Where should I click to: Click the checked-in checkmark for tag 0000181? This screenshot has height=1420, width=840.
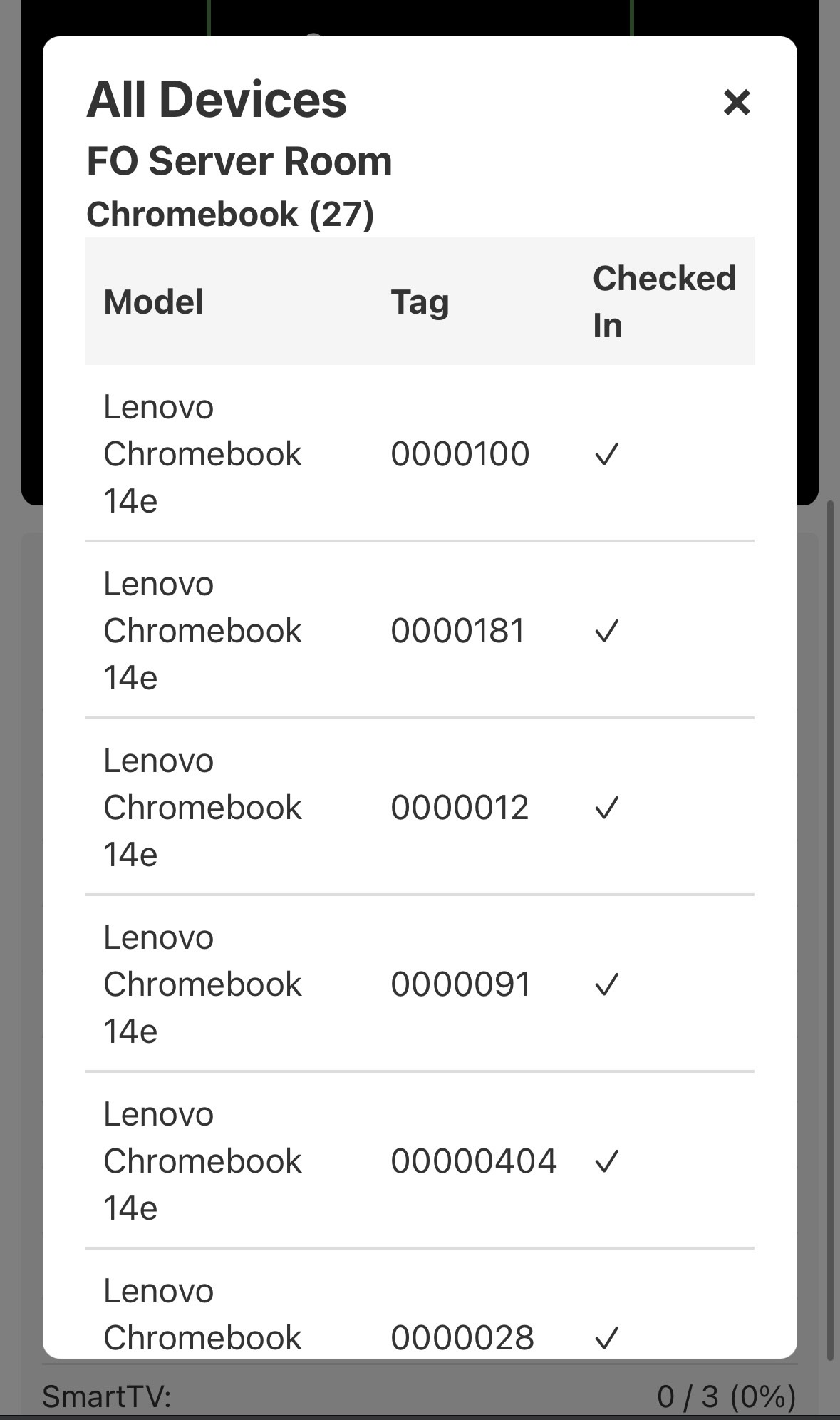click(x=606, y=631)
